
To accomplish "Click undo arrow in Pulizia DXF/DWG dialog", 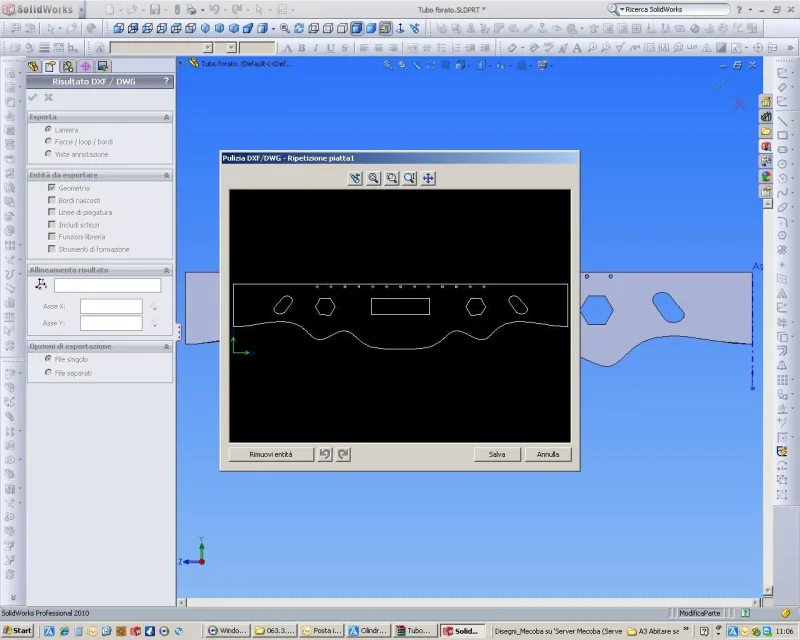I will point(325,454).
